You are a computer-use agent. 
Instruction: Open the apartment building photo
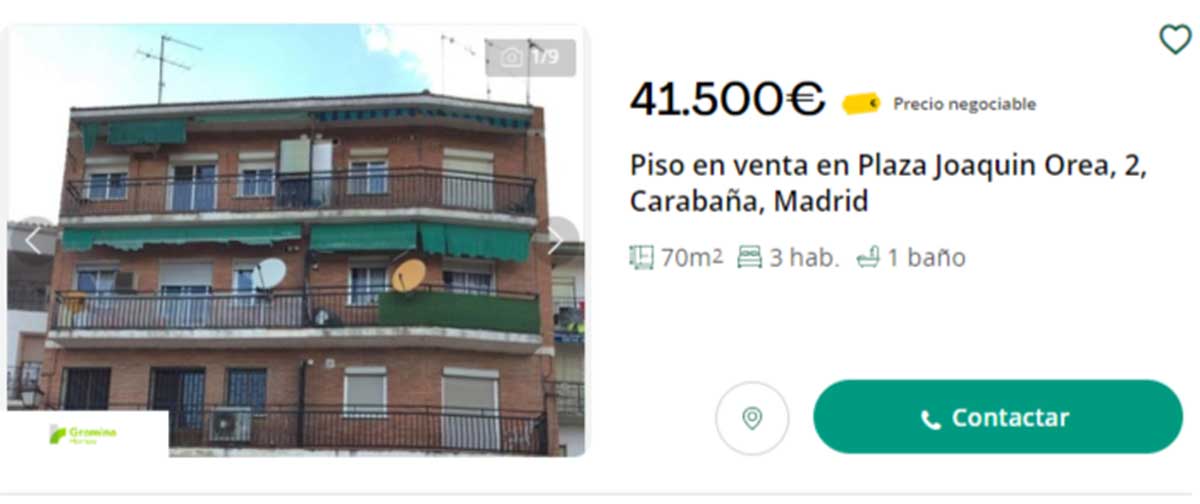click(x=296, y=241)
